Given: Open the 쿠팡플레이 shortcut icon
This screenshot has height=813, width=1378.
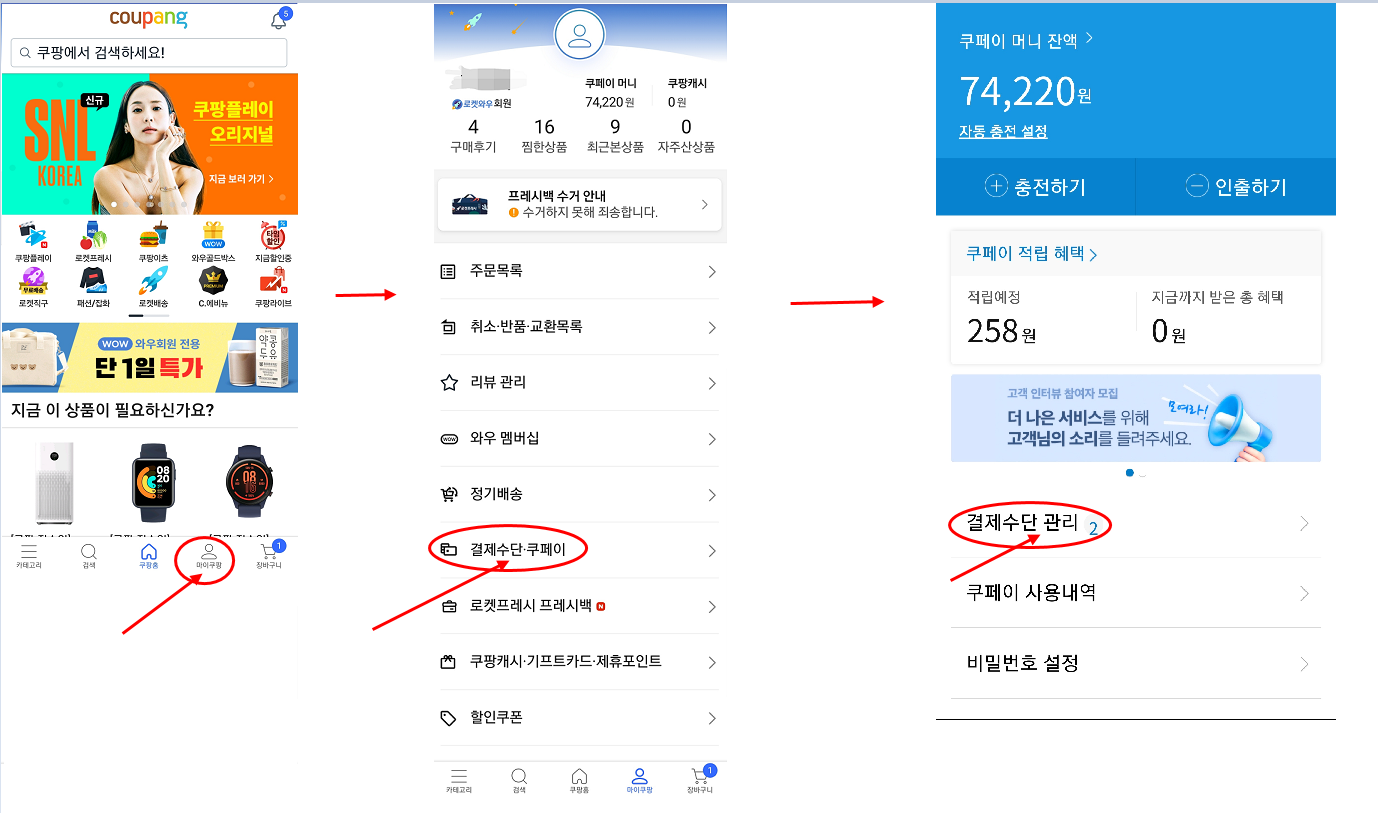Looking at the screenshot, I should [x=33, y=243].
